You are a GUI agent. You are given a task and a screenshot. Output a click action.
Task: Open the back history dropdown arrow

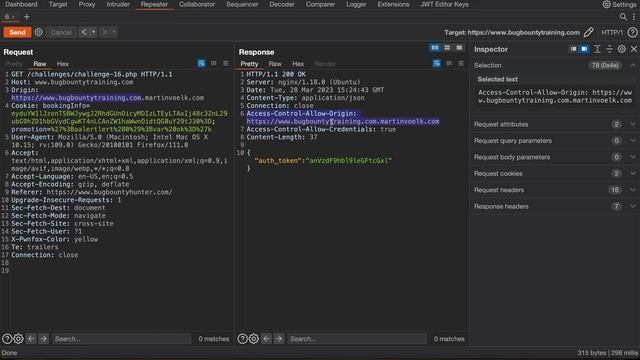tap(93, 32)
